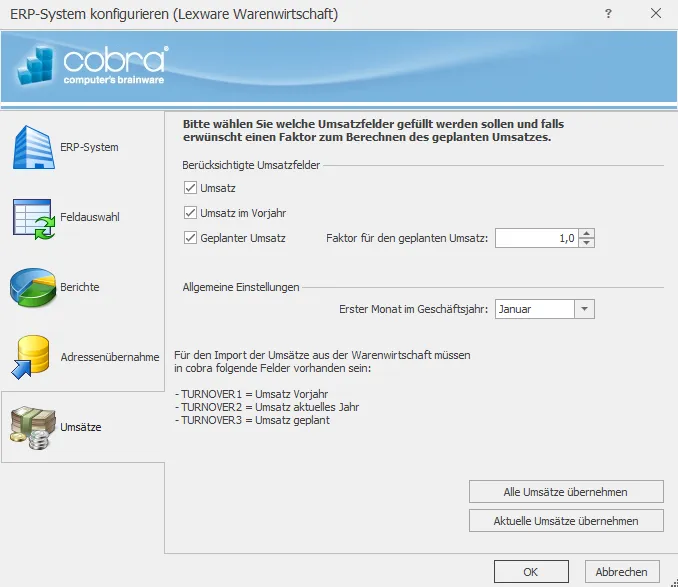678x587 pixels.
Task: Open help with the question mark
Action: pyautogui.click(x=608, y=14)
